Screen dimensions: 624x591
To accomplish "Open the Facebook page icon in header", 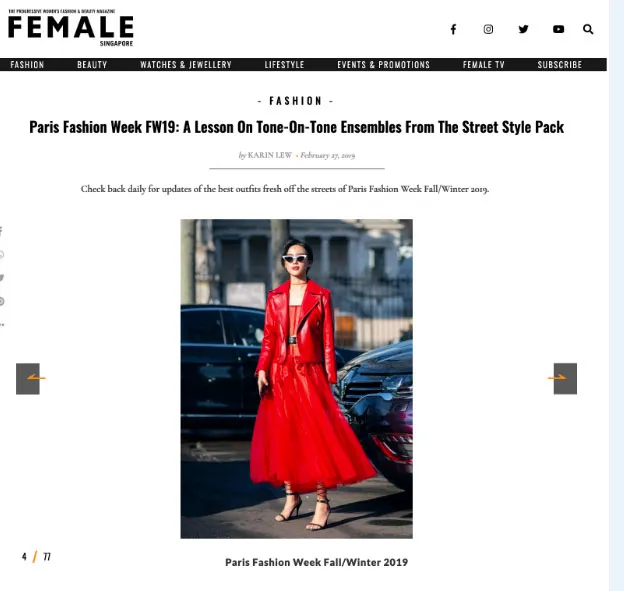I will 453,29.
